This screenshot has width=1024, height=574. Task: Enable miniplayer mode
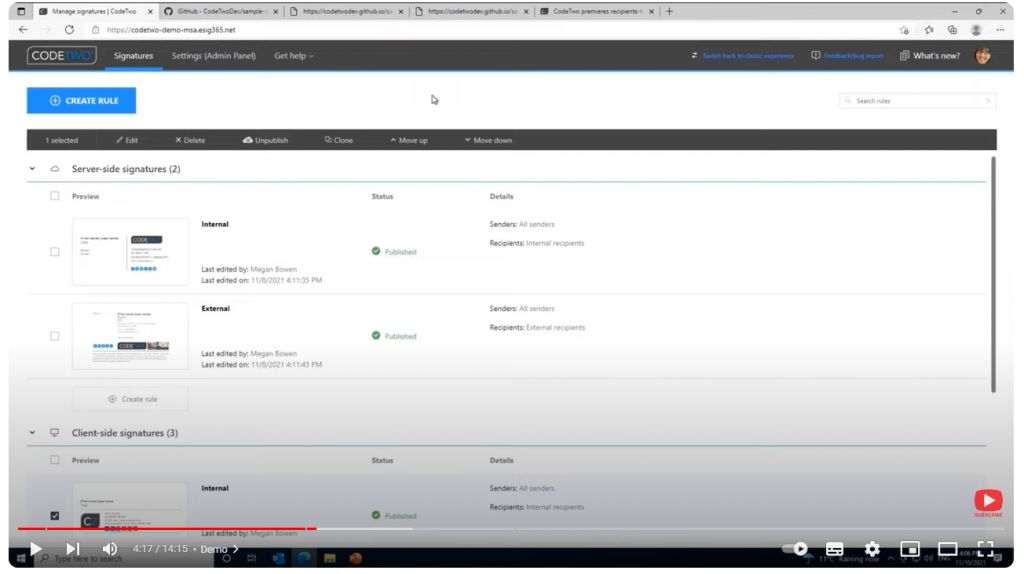[910, 549]
